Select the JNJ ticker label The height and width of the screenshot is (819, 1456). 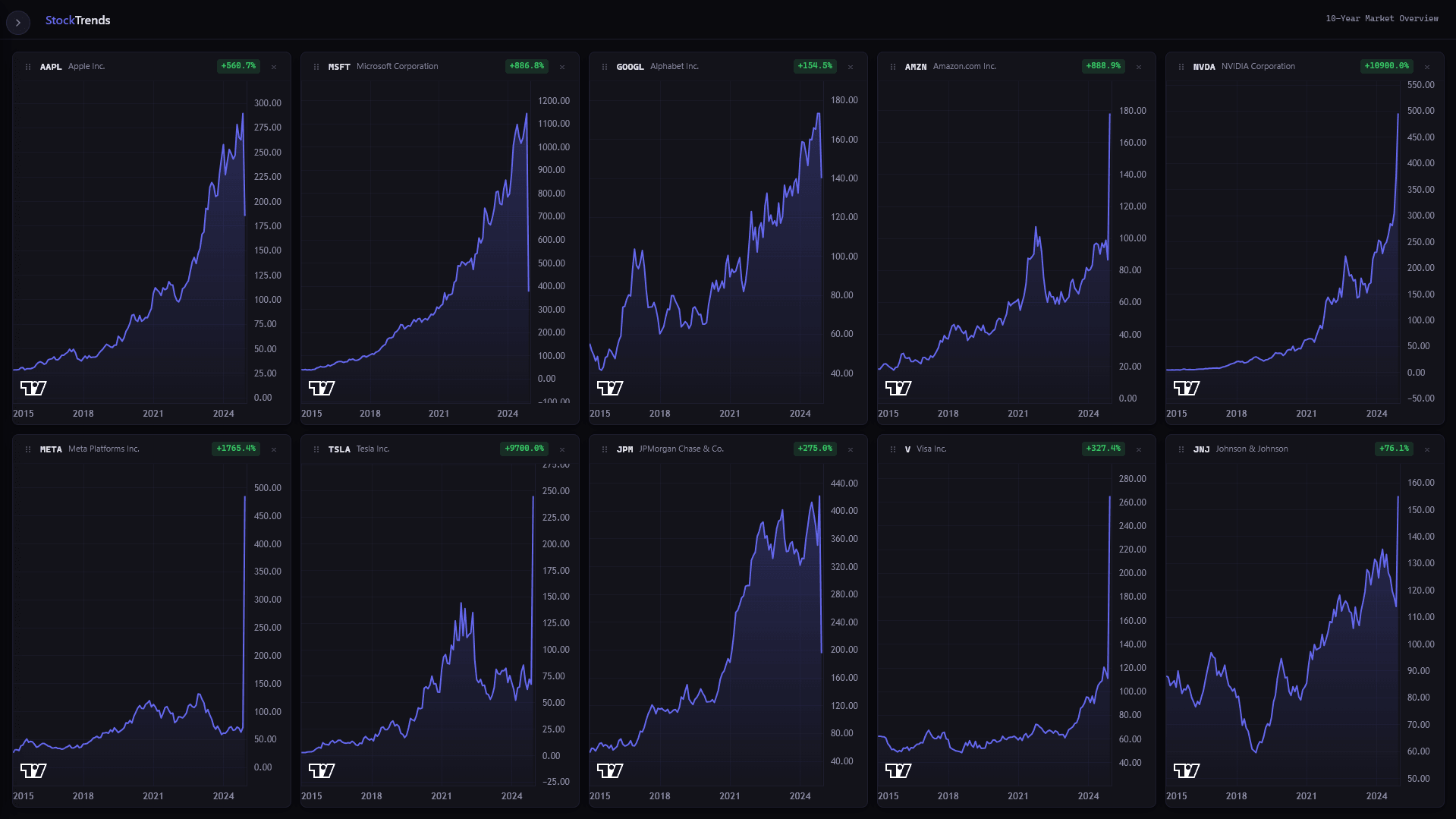click(x=1201, y=449)
